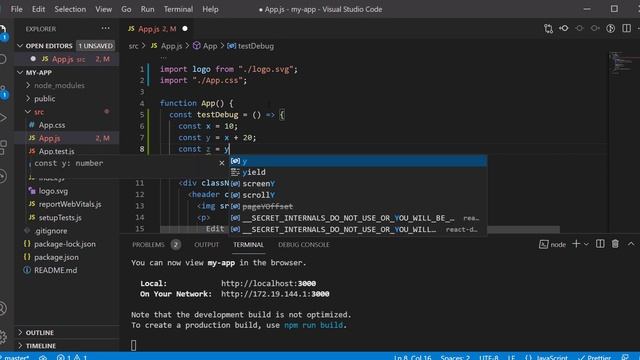Click the localhost:3000 URL in terminal
Viewport: 640px width, 360px height.
268,283
